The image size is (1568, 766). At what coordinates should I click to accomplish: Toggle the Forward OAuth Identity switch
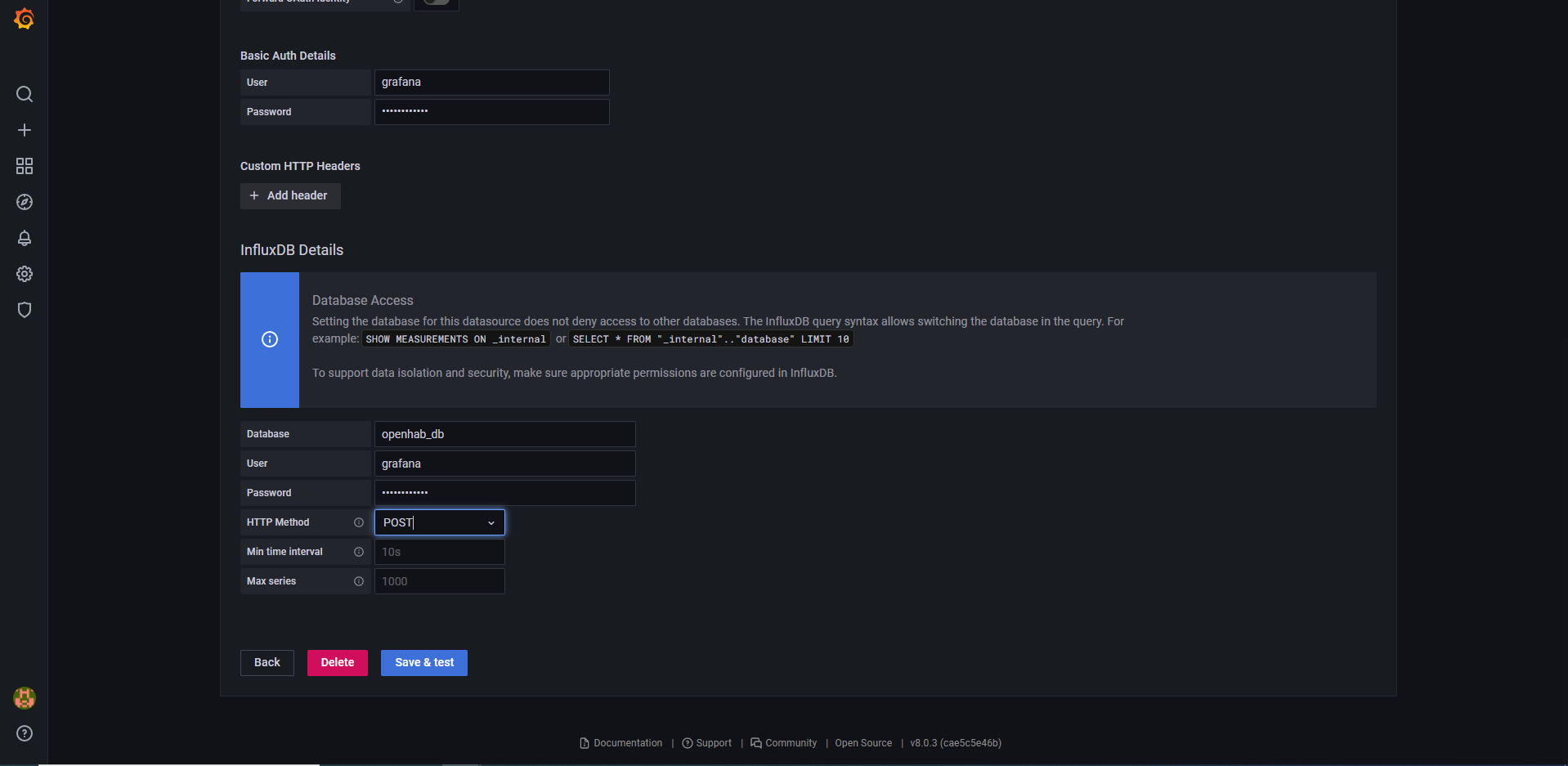(437, 2)
